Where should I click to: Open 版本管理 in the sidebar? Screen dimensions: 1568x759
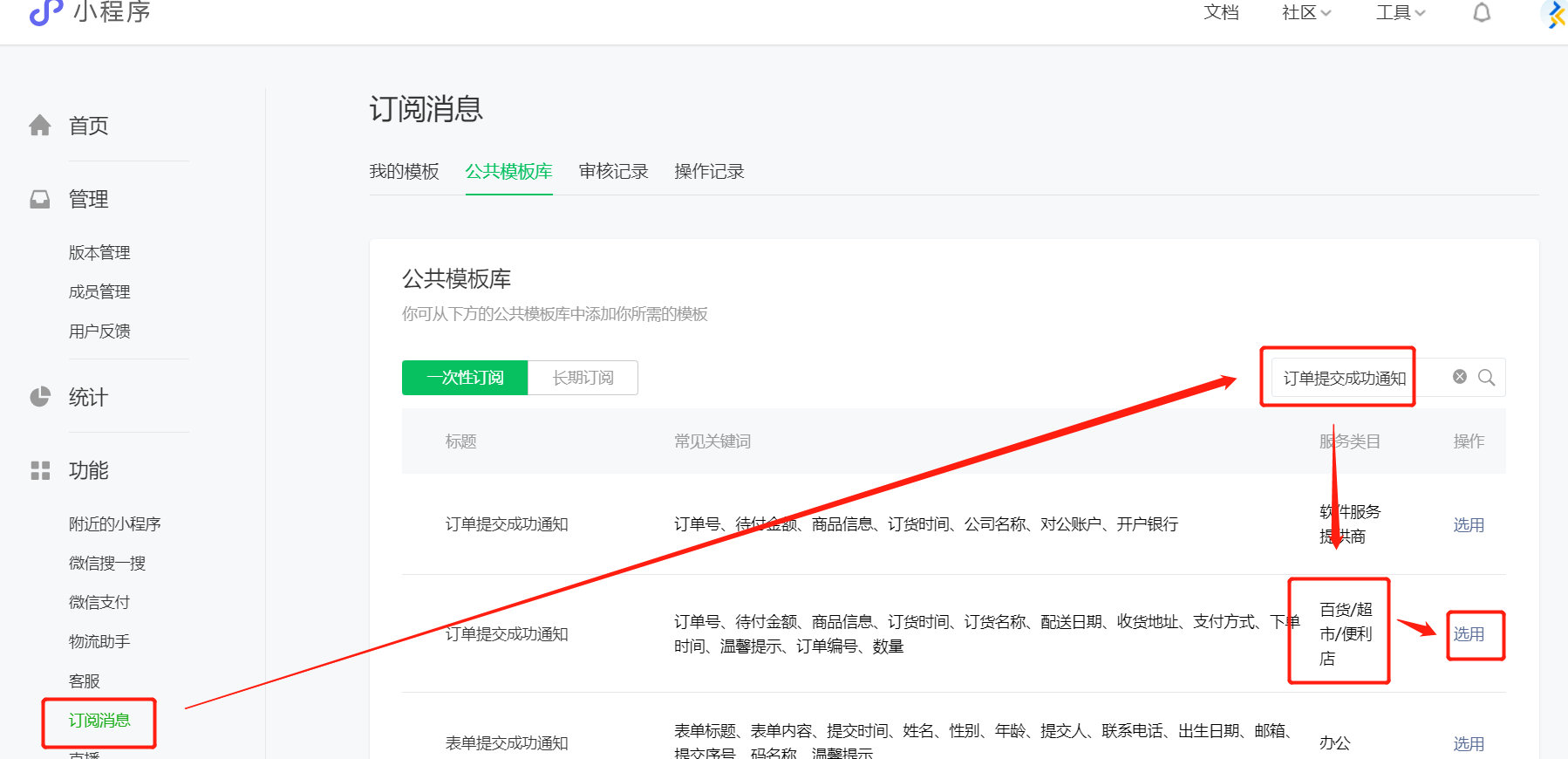coord(99,253)
